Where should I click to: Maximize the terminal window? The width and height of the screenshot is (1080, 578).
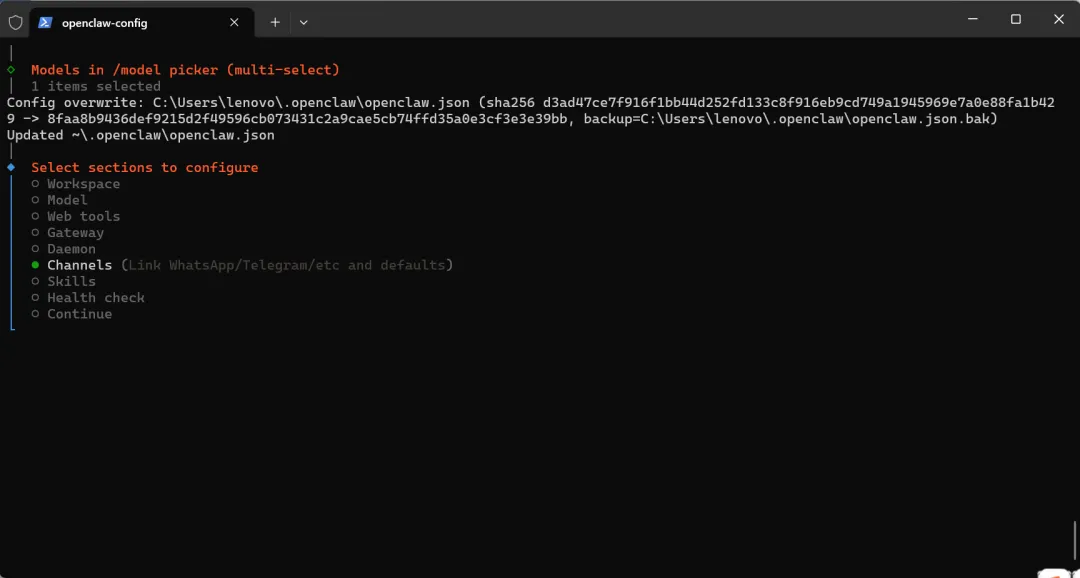[1015, 19]
